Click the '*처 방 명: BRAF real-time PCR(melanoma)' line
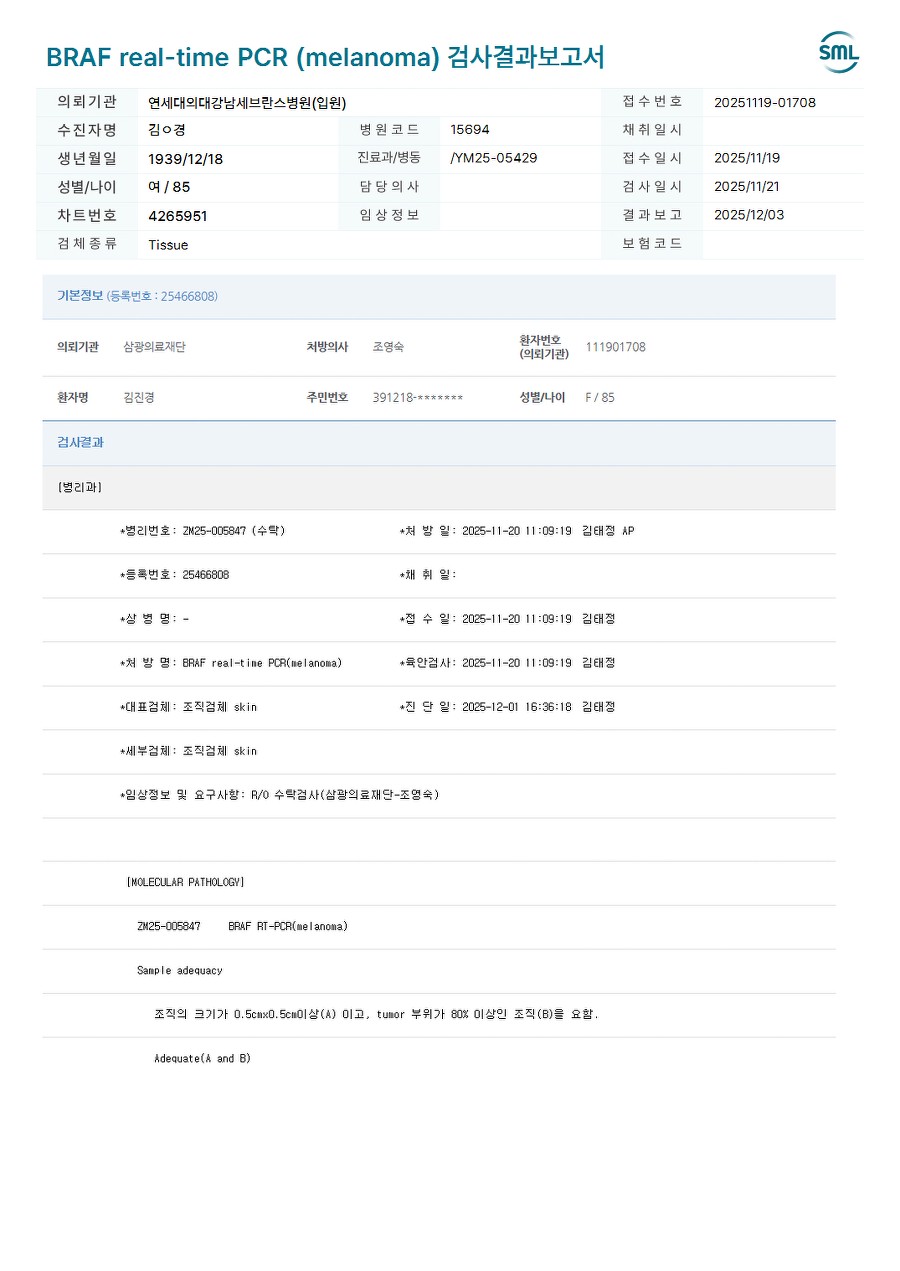The width and height of the screenshot is (900, 1271). tap(231, 663)
